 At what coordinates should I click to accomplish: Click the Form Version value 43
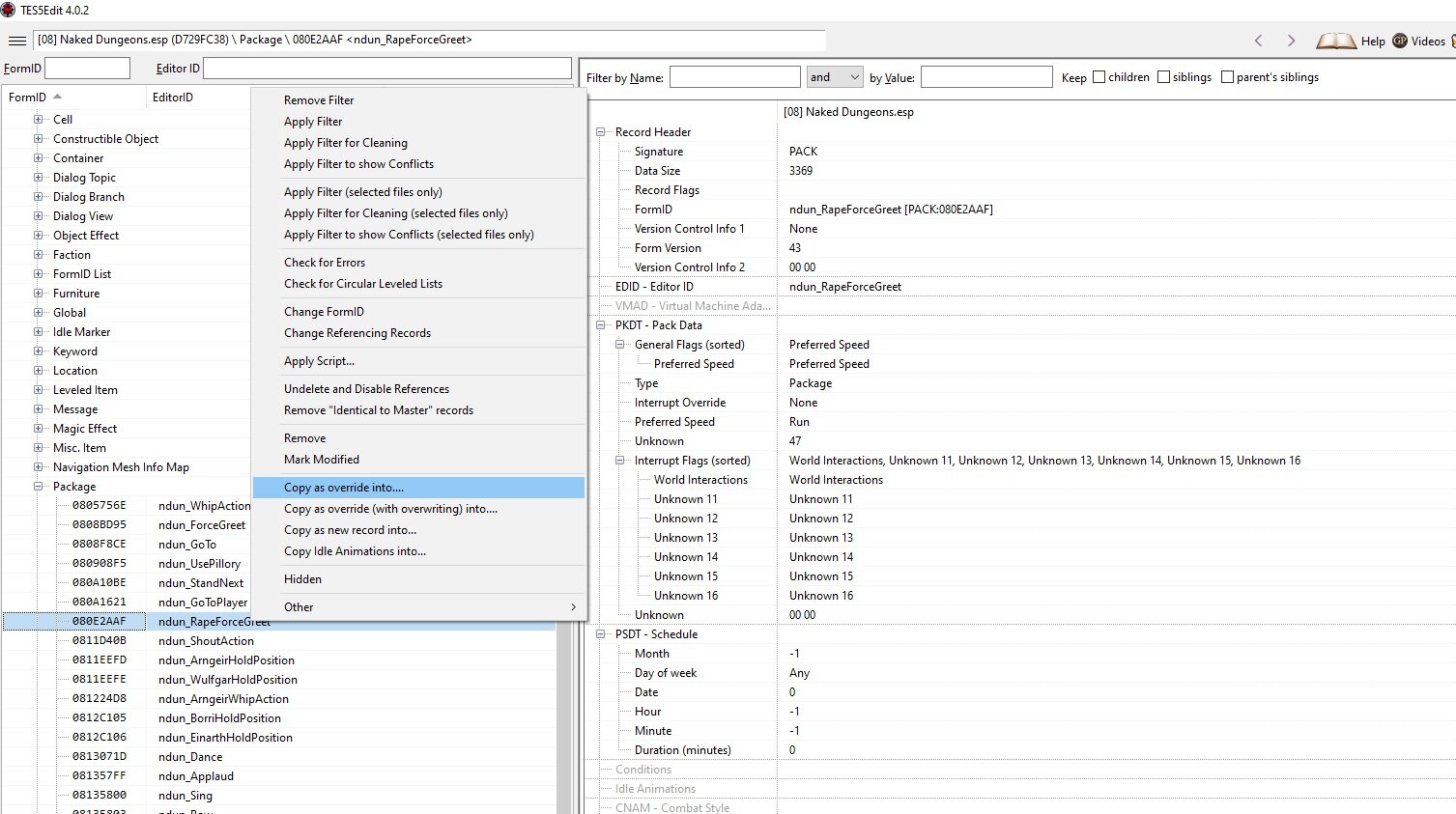coord(795,248)
